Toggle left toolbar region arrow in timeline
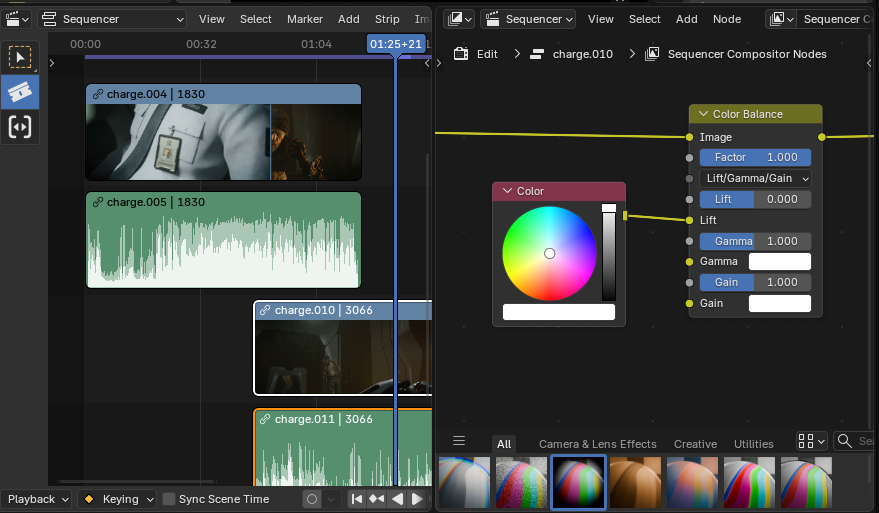 click(52, 63)
